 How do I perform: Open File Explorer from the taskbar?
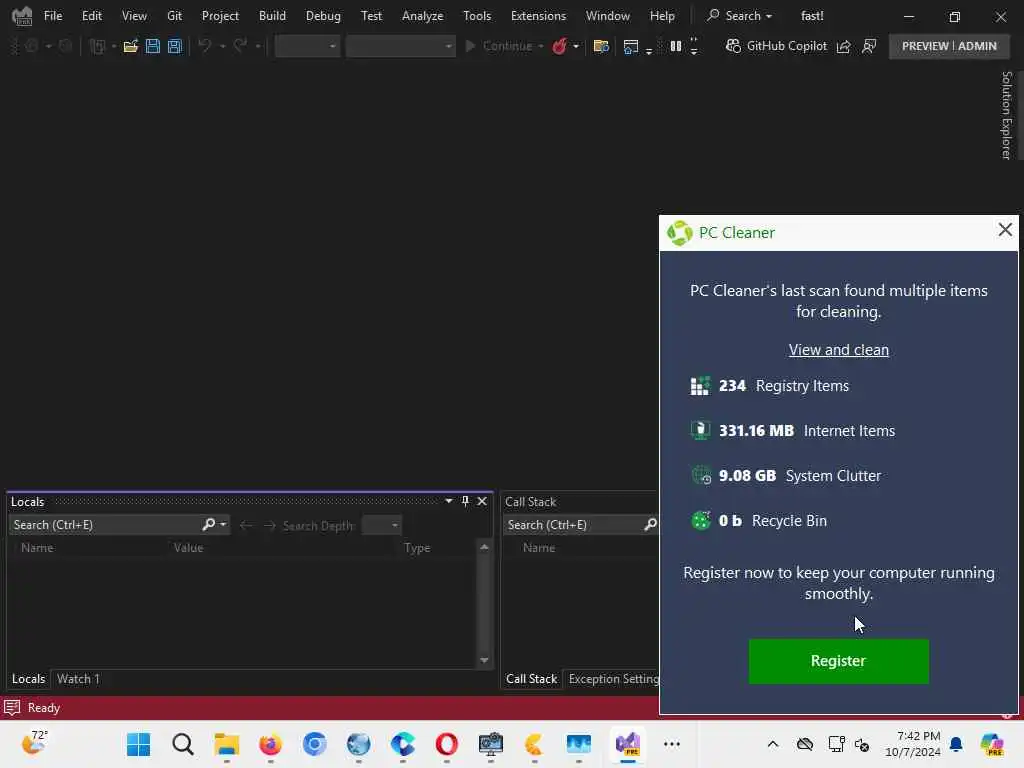[227, 744]
